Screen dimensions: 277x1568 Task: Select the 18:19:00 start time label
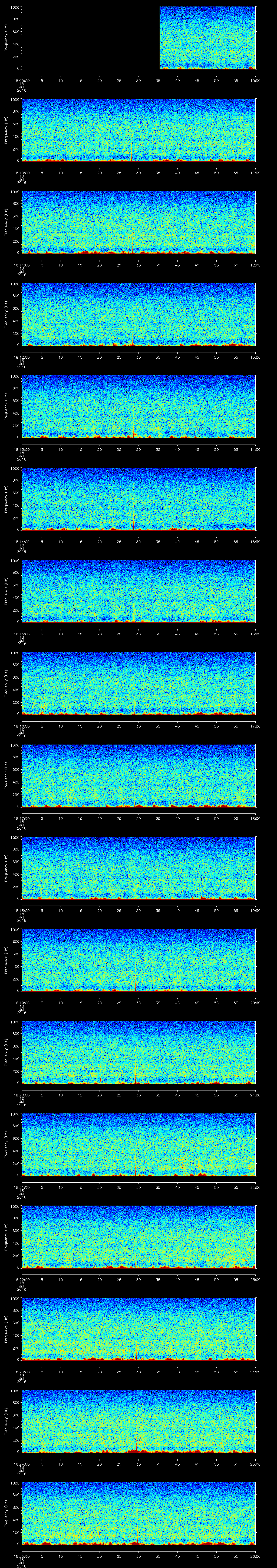click(21, 1003)
